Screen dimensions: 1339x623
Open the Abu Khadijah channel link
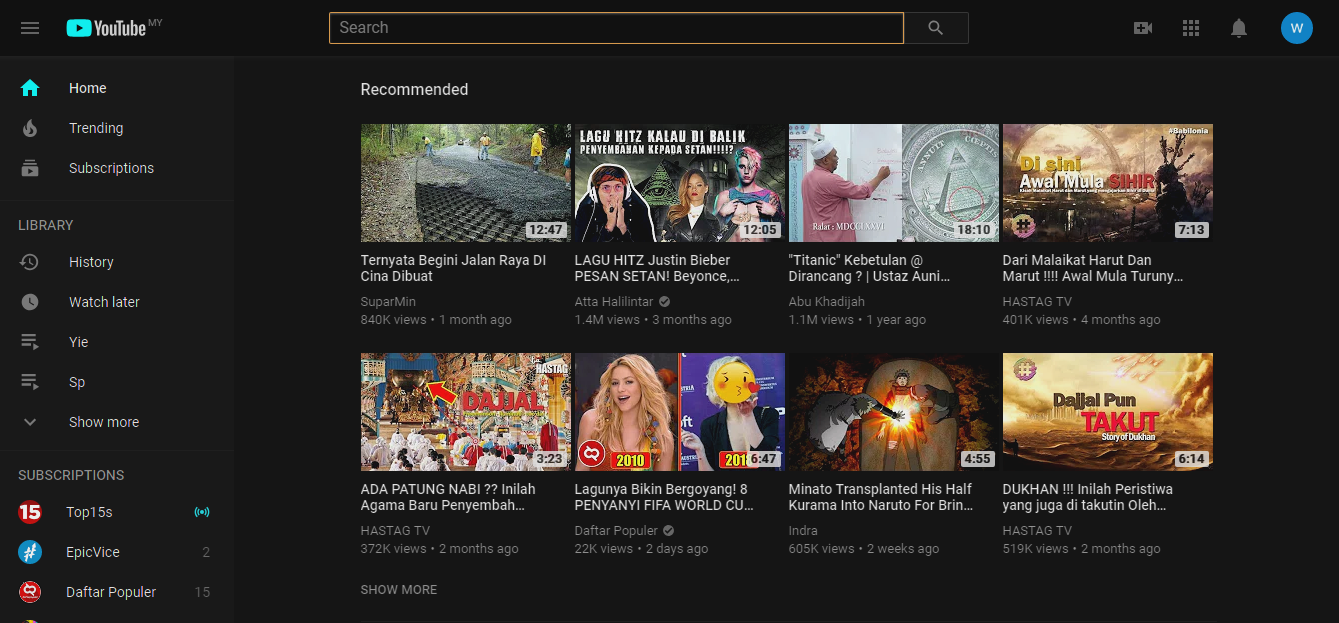click(x=827, y=302)
